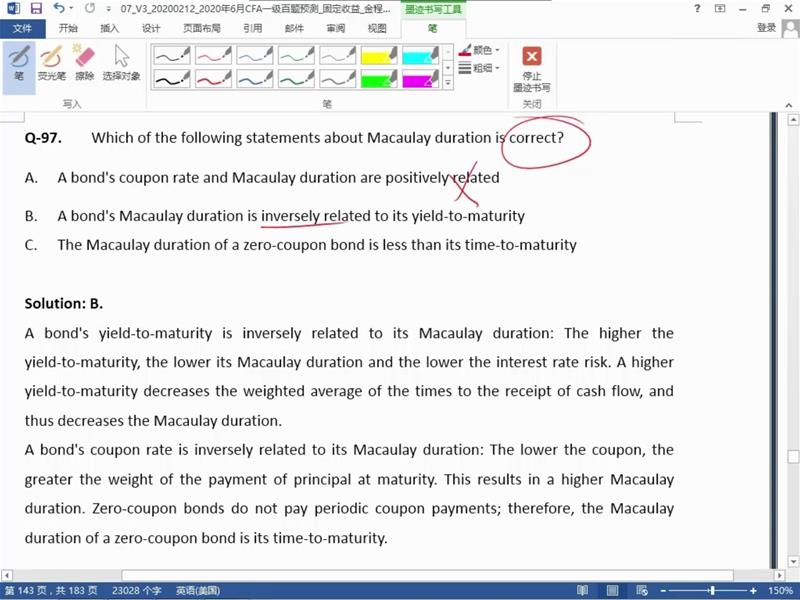This screenshot has height=600, width=800.
Task: Open the 文件 (File) tab
Action: tap(22, 28)
